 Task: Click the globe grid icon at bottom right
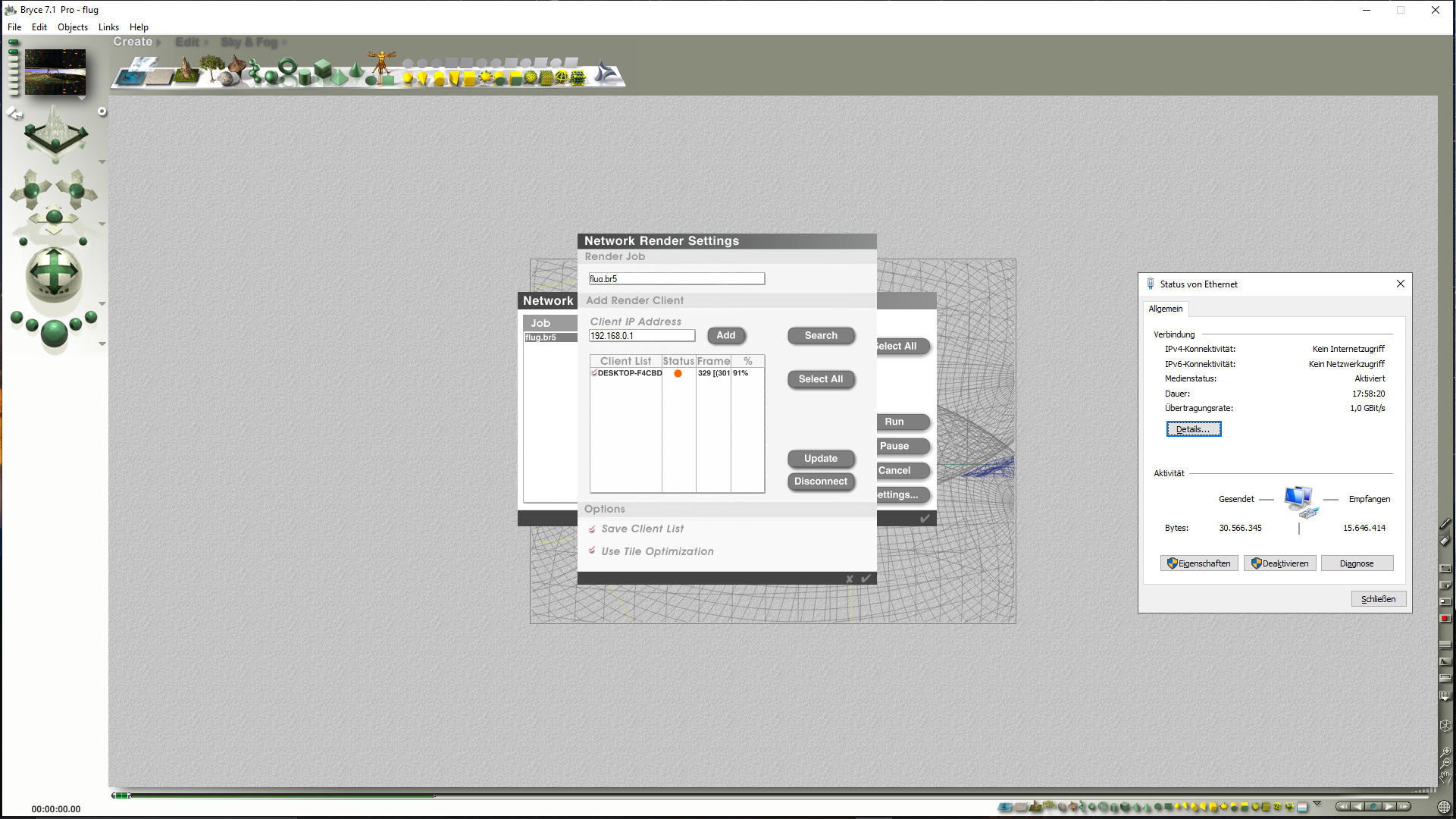click(x=1445, y=808)
